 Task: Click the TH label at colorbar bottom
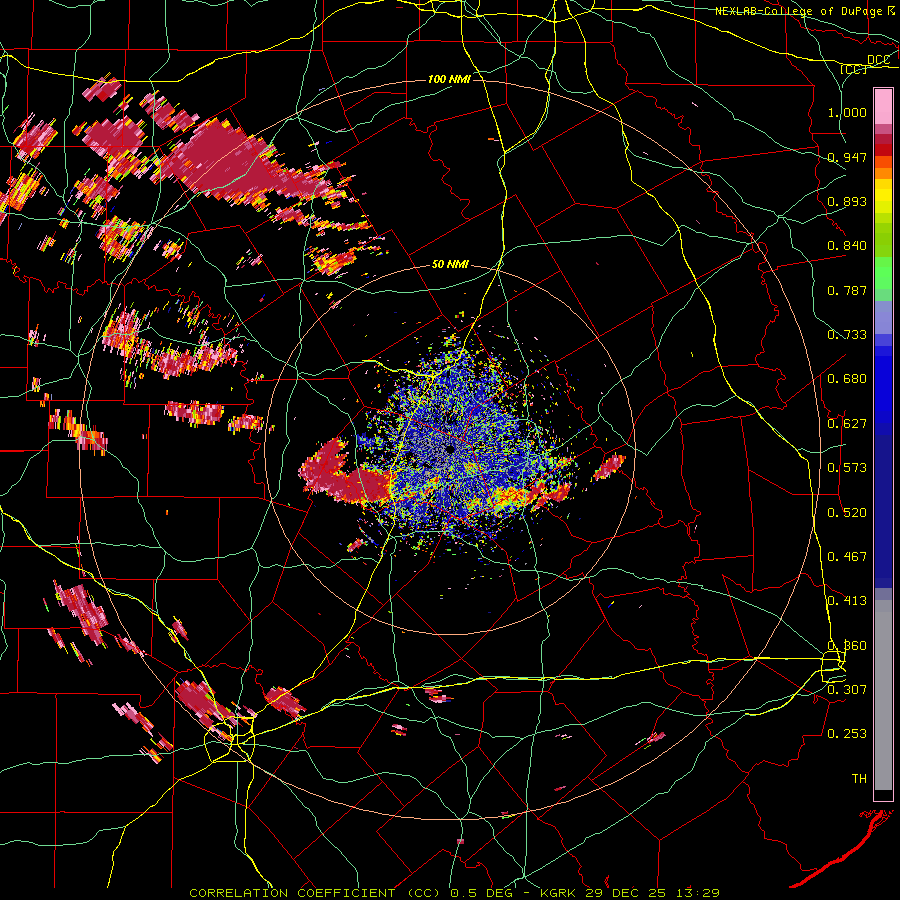pyautogui.click(x=859, y=779)
